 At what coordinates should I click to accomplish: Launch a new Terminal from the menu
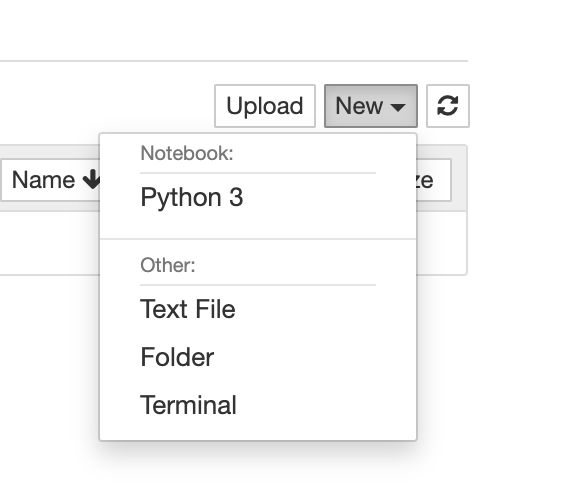[188, 405]
